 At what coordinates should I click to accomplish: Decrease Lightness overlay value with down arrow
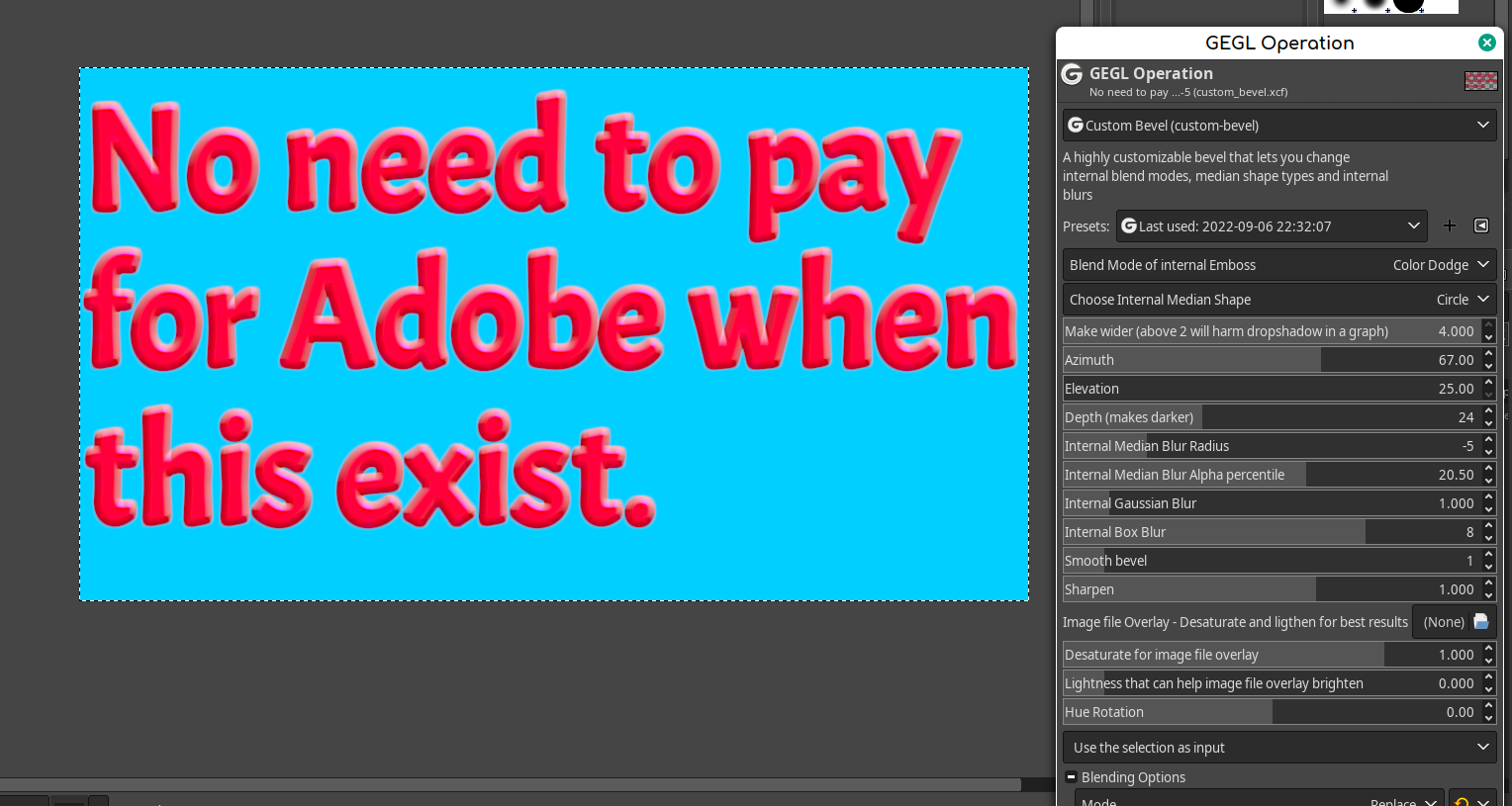click(x=1488, y=690)
